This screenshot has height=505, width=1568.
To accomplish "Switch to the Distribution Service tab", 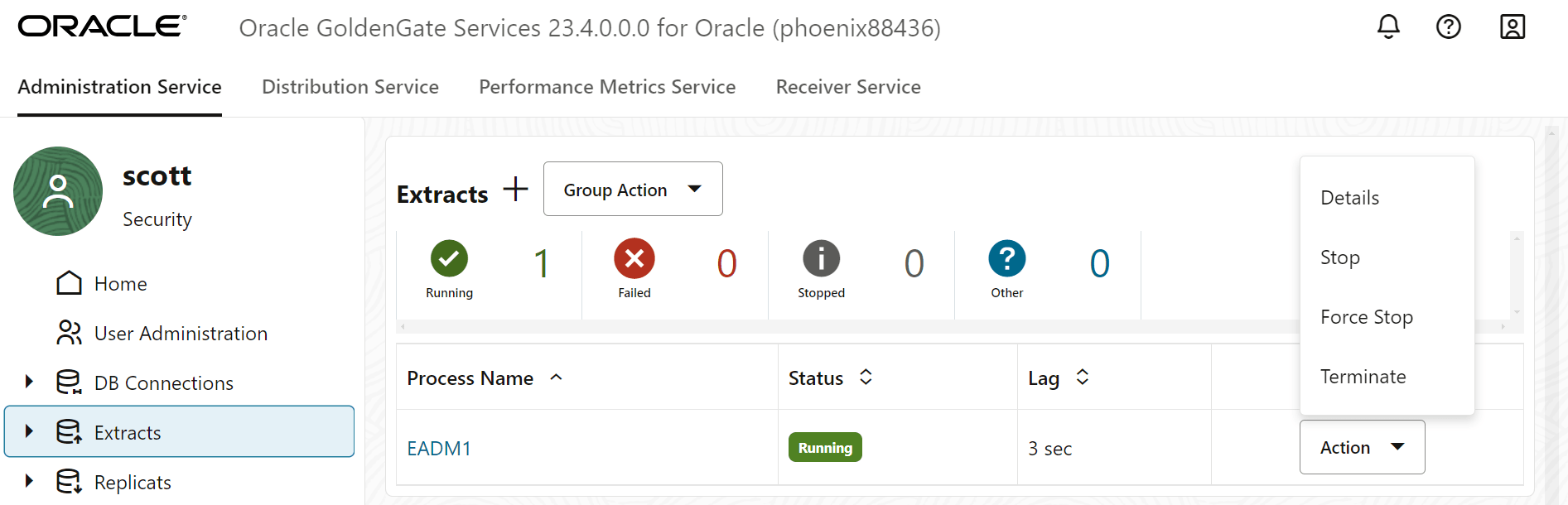I will (x=350, y=87).
